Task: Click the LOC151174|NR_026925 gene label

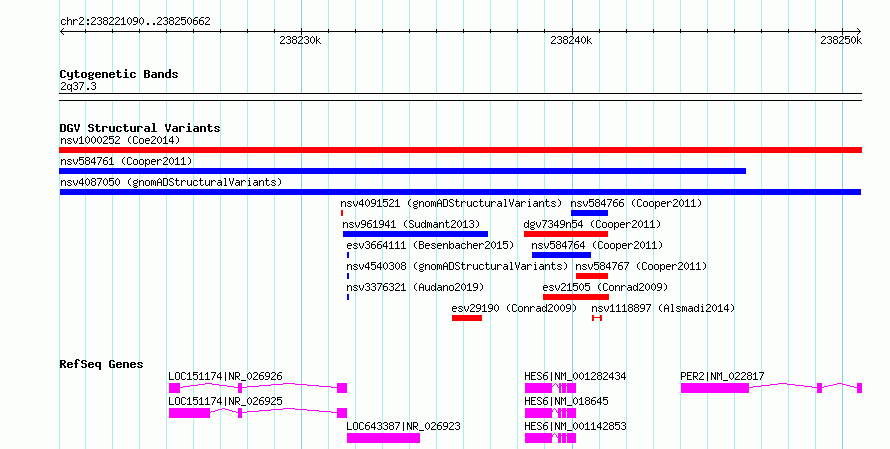Action: coord(225,401)
